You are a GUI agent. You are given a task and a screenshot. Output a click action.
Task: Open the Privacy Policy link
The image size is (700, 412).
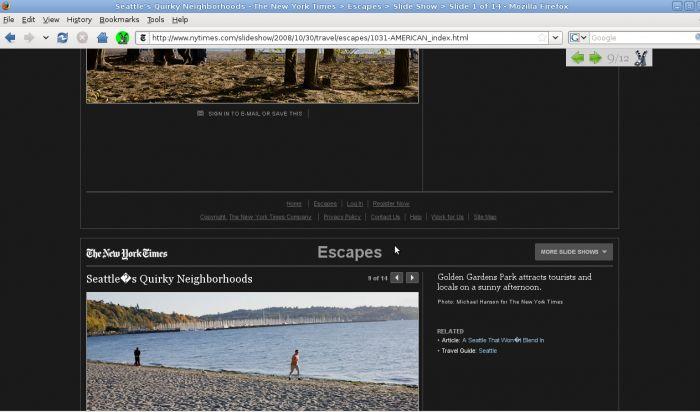tap(342, 217)
